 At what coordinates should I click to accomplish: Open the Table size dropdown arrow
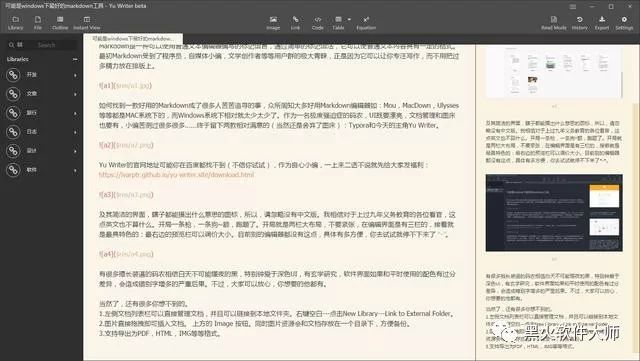[349, 19]
